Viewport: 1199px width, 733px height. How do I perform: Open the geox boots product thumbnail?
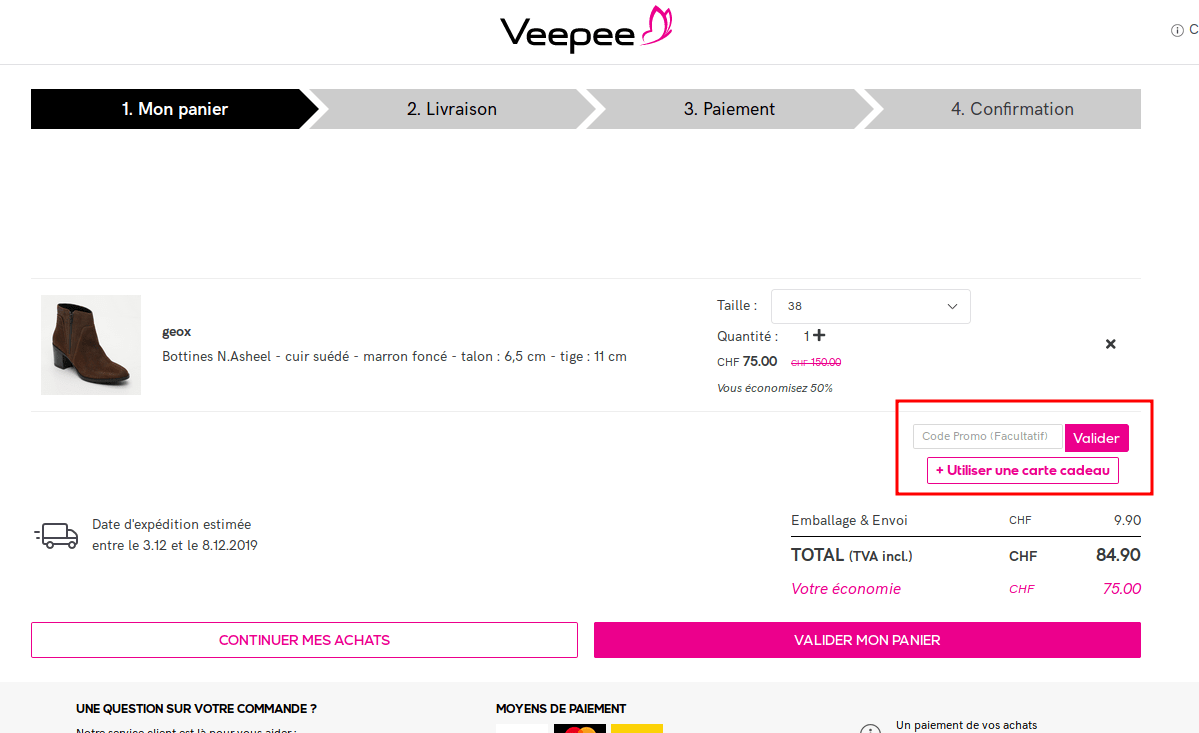click(x=90, y=344)
